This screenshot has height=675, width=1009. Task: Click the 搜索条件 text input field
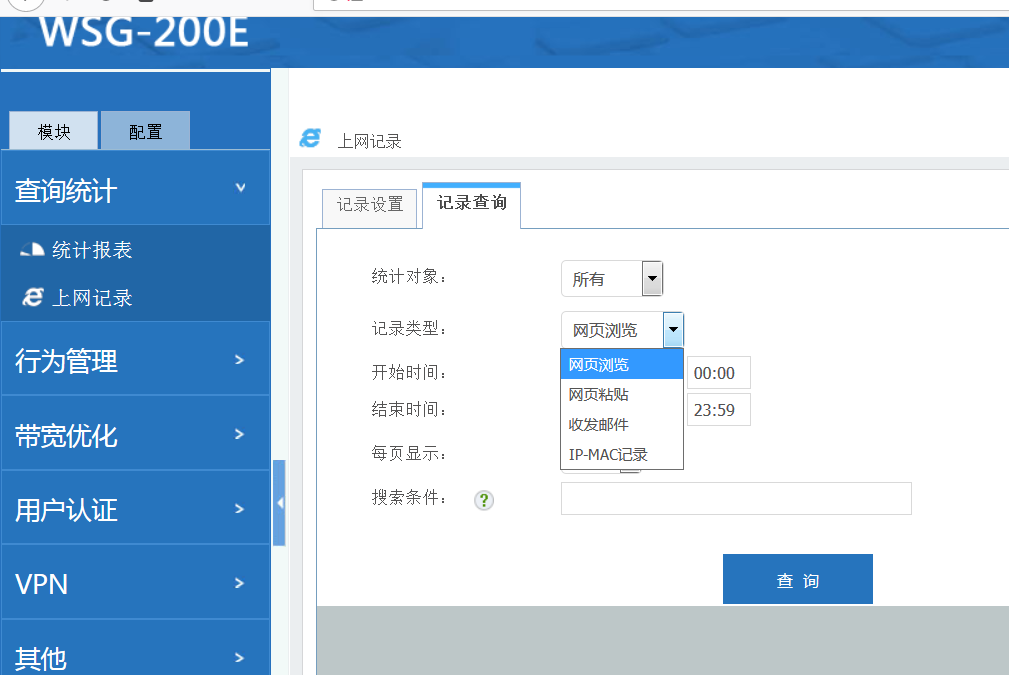tap(735, 498)
